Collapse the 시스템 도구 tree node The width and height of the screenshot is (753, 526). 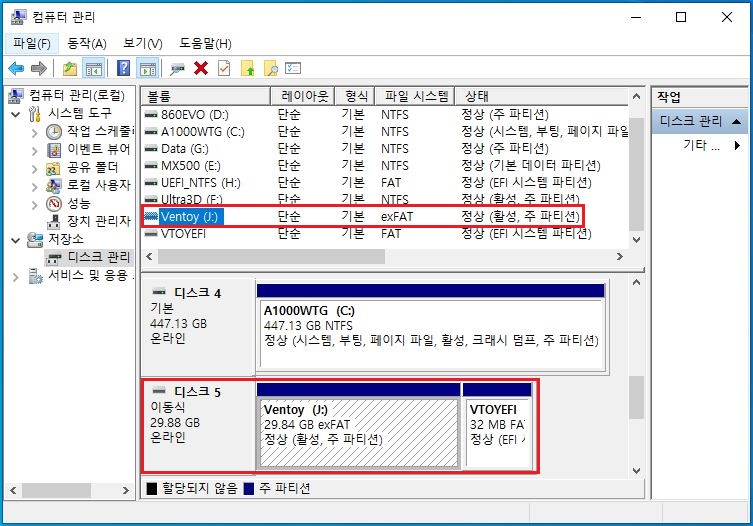coord(15,114)
